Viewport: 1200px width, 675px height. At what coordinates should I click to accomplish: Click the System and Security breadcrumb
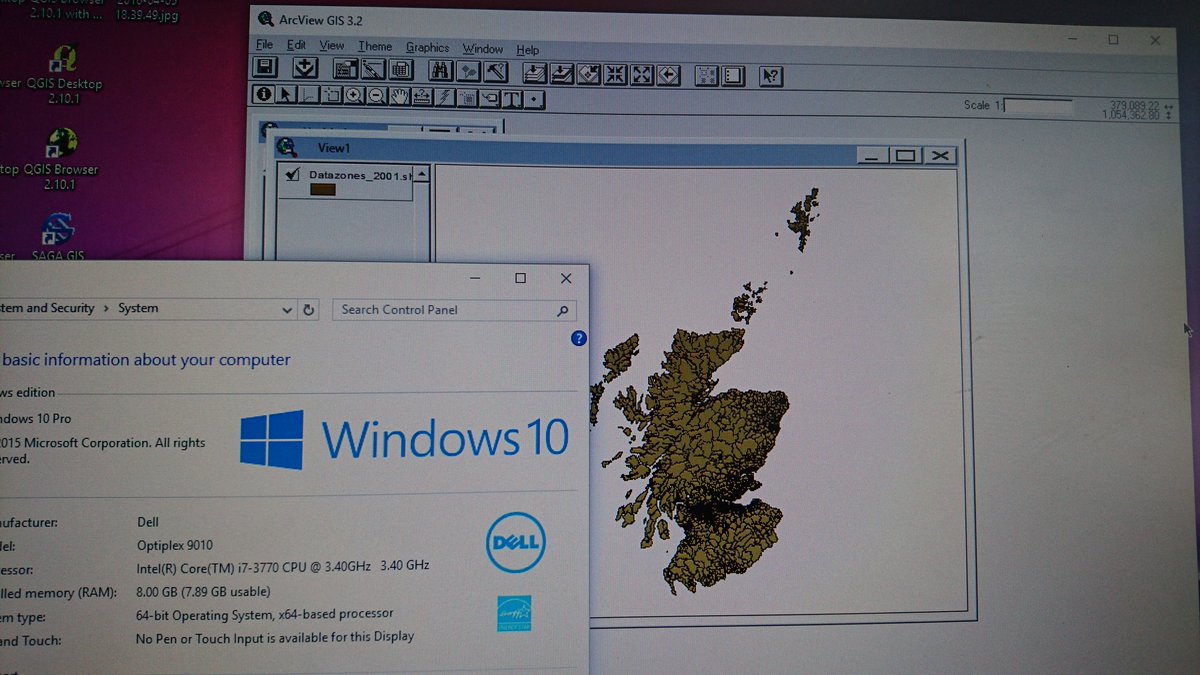pyautogui.click(x=47, y=308)
